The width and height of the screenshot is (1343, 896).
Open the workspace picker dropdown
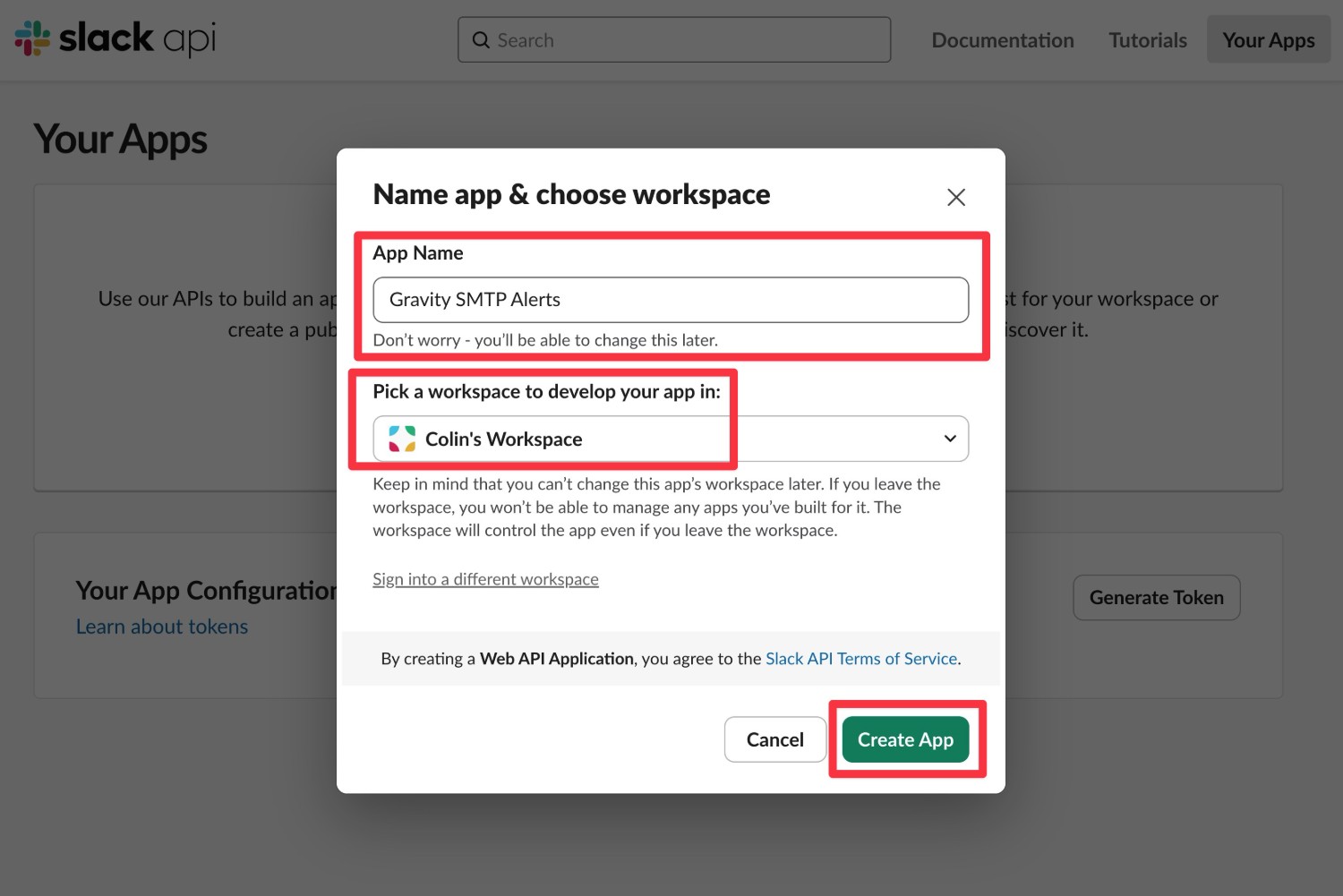pos(671,439)
